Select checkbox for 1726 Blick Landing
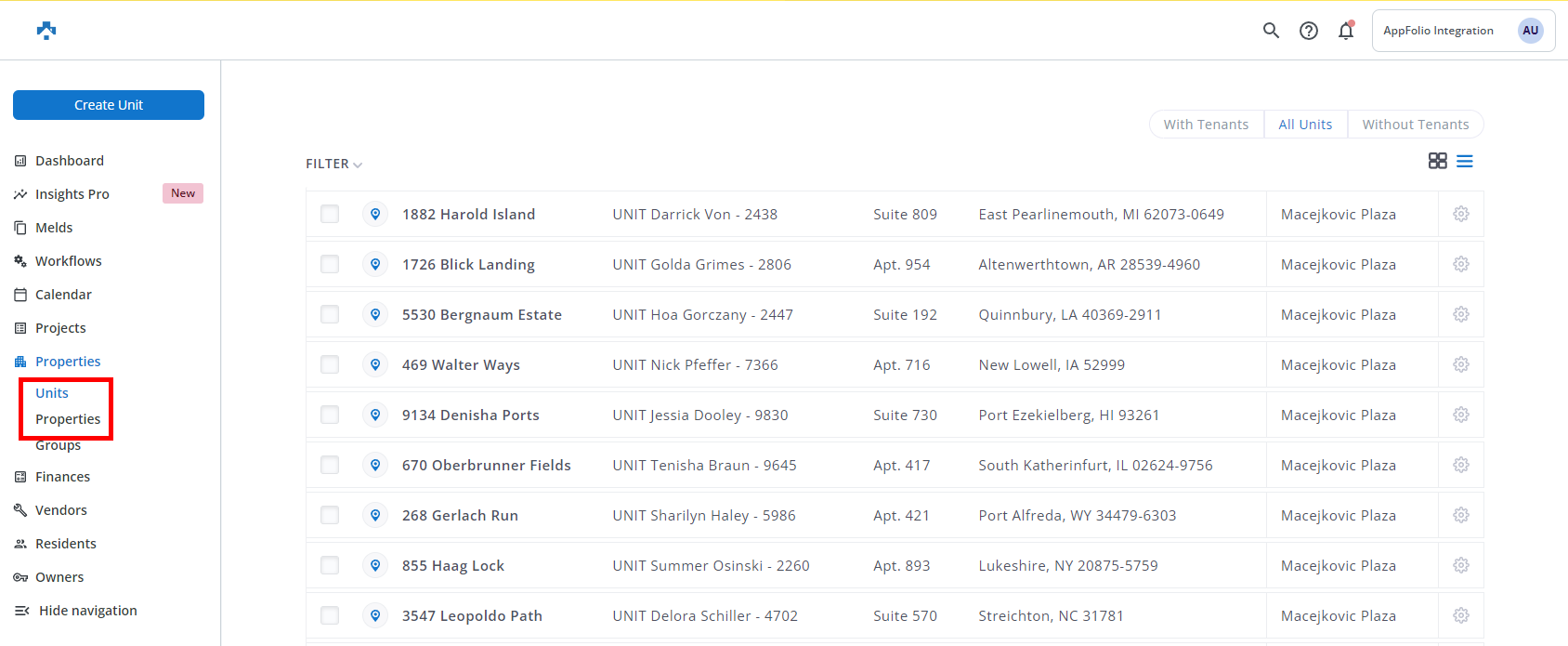Screen dimensions: 1568x646 click(x=330, y=264)
